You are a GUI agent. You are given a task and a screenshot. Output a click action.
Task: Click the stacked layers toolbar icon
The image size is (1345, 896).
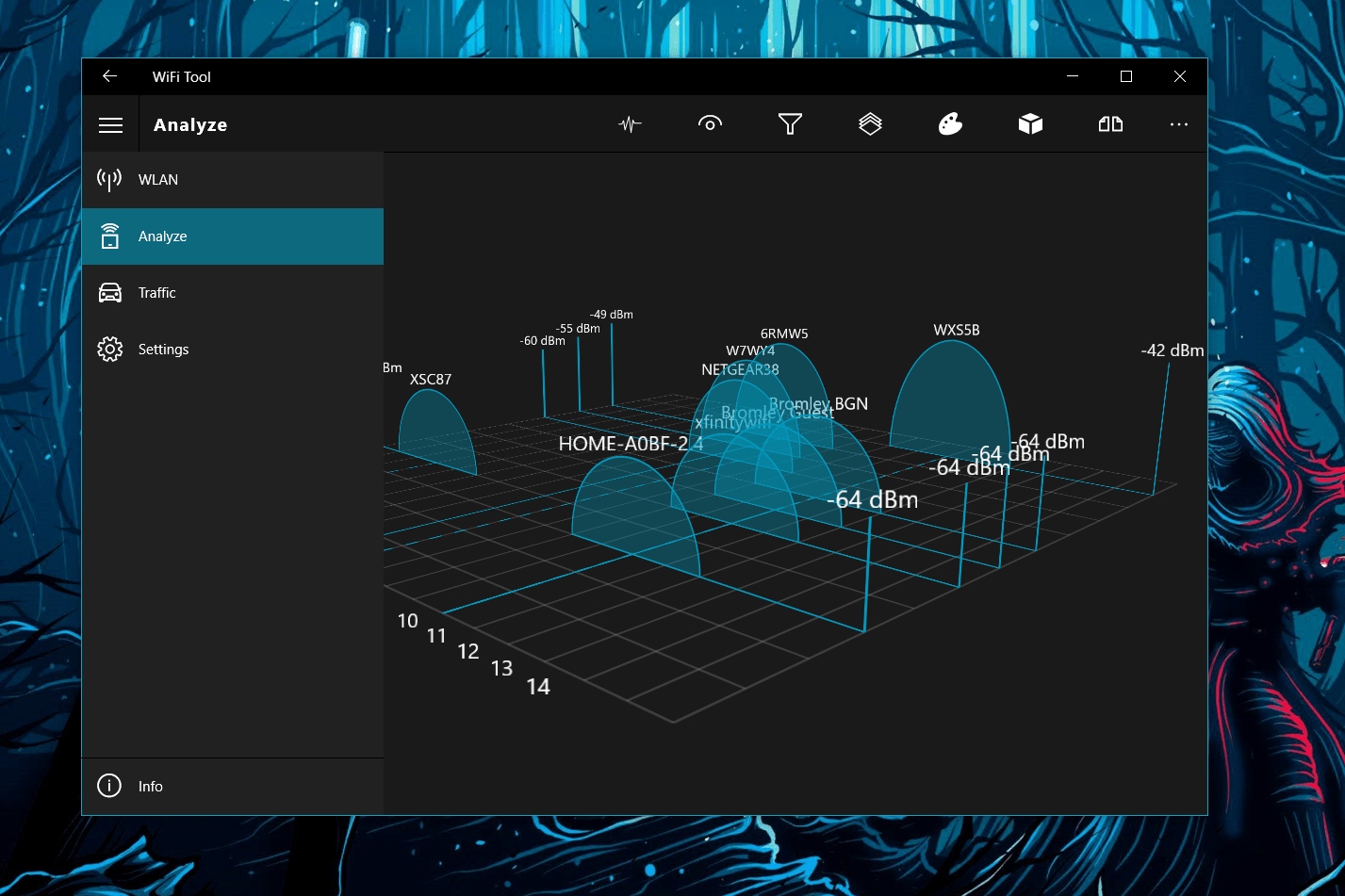coord(870,124)
